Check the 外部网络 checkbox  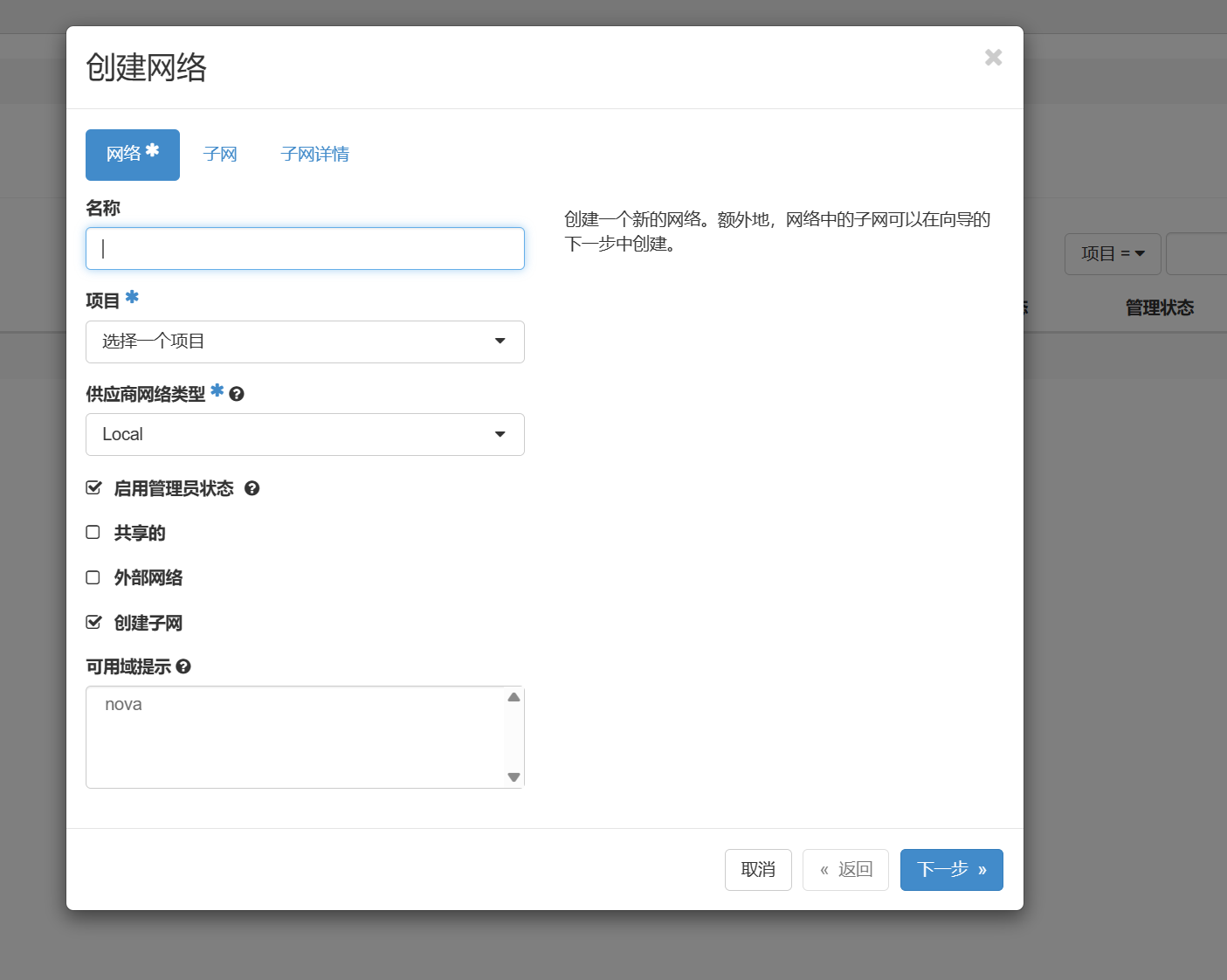pyautogui.click(x=93, y=577)
